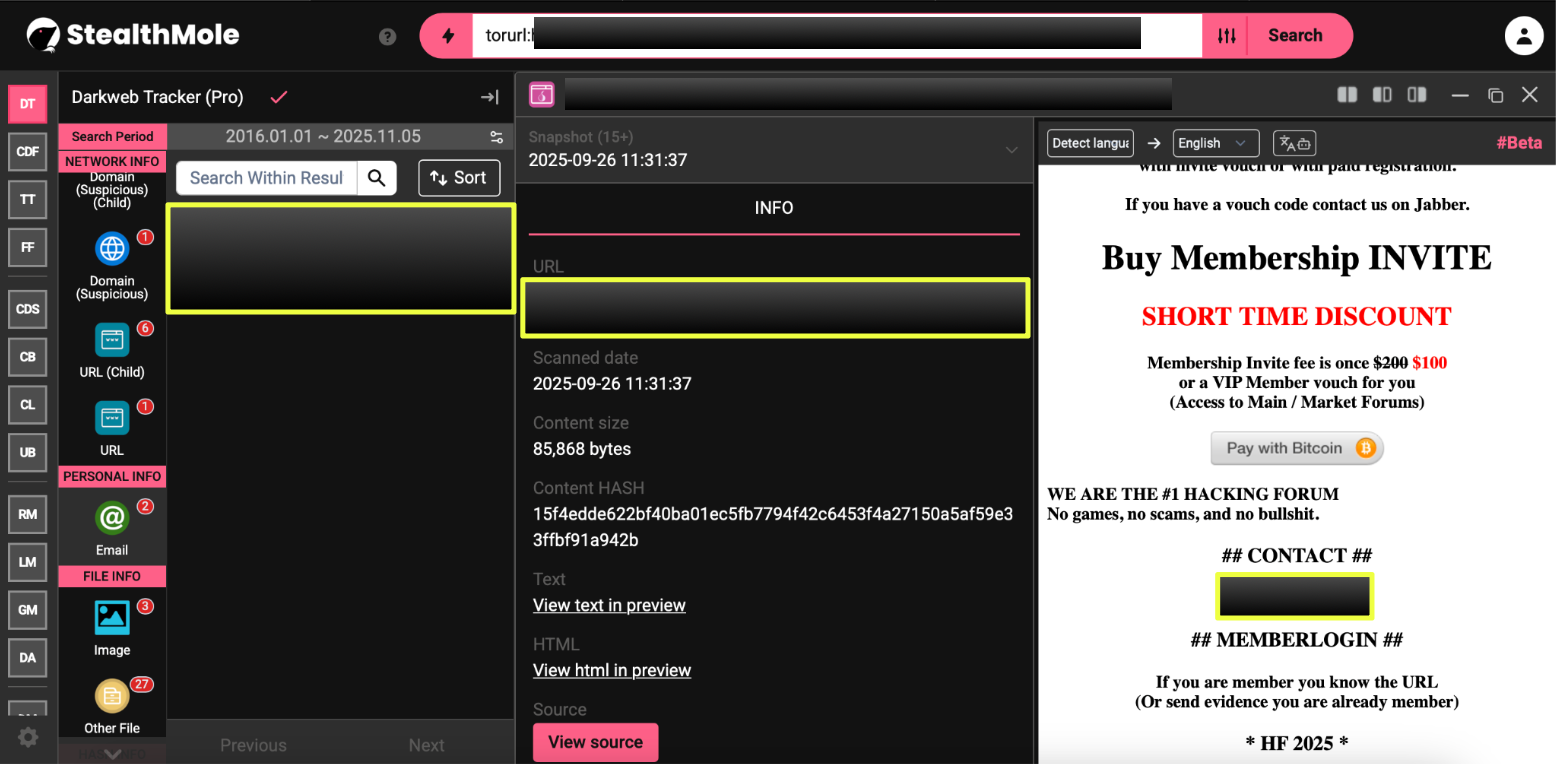The width and height of the screenshot is (1556, 764).
Task: Toggle the Darkweb Tracker checkmark
Action: tap(279, 97)
